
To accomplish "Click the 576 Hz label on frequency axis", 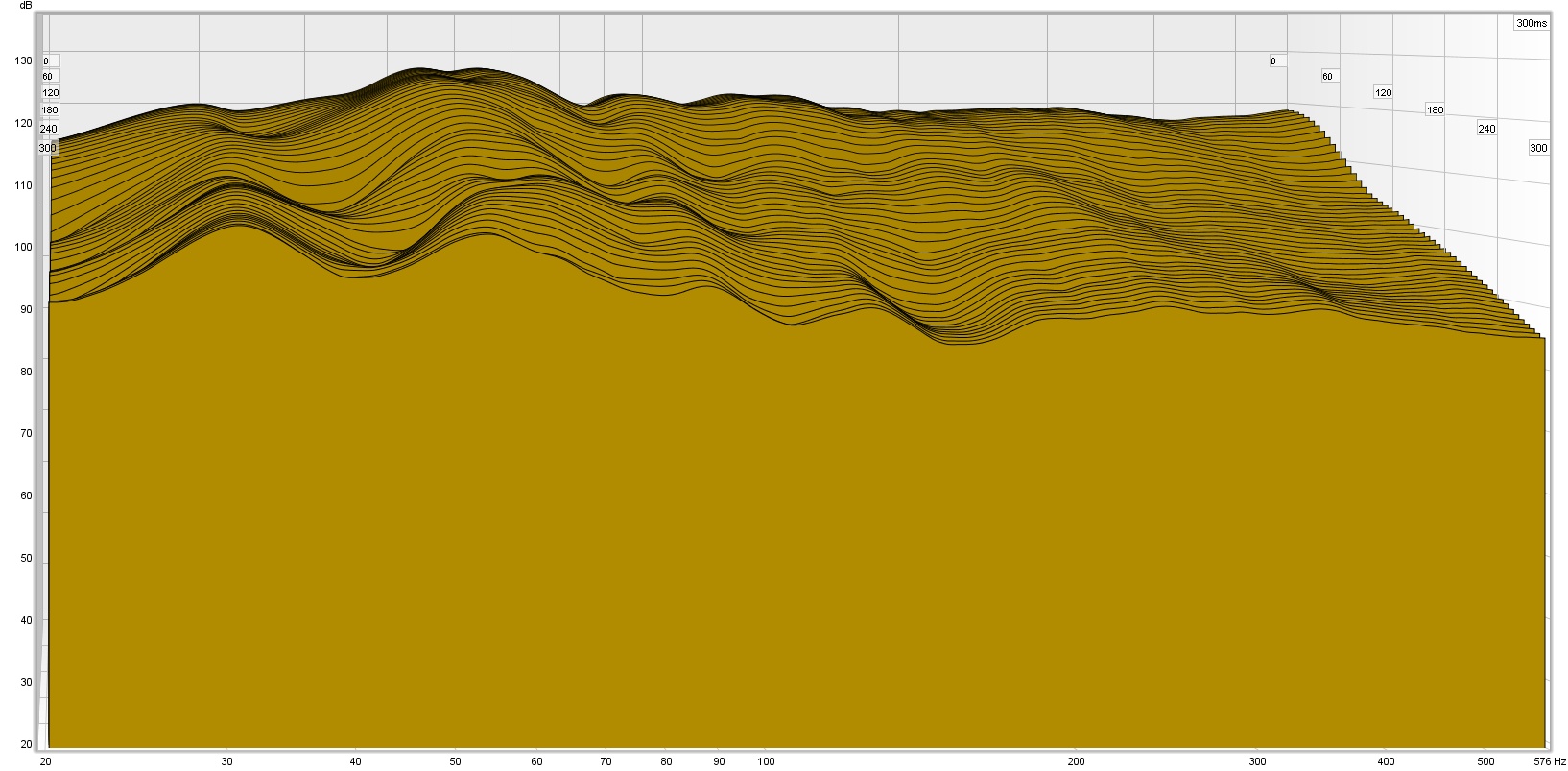I will point(1549,761).
